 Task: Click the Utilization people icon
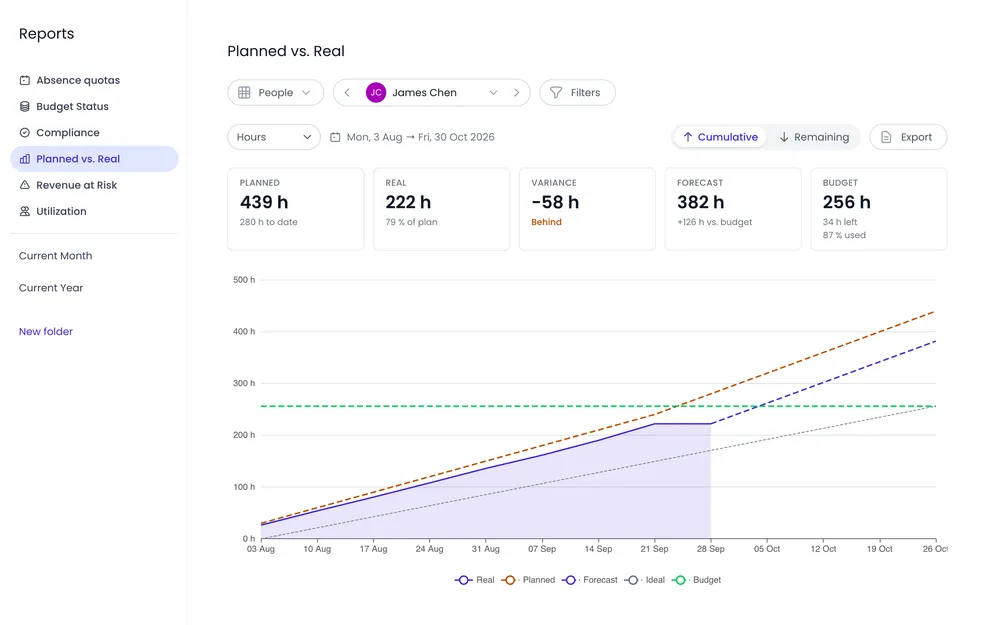coord(25,211)
